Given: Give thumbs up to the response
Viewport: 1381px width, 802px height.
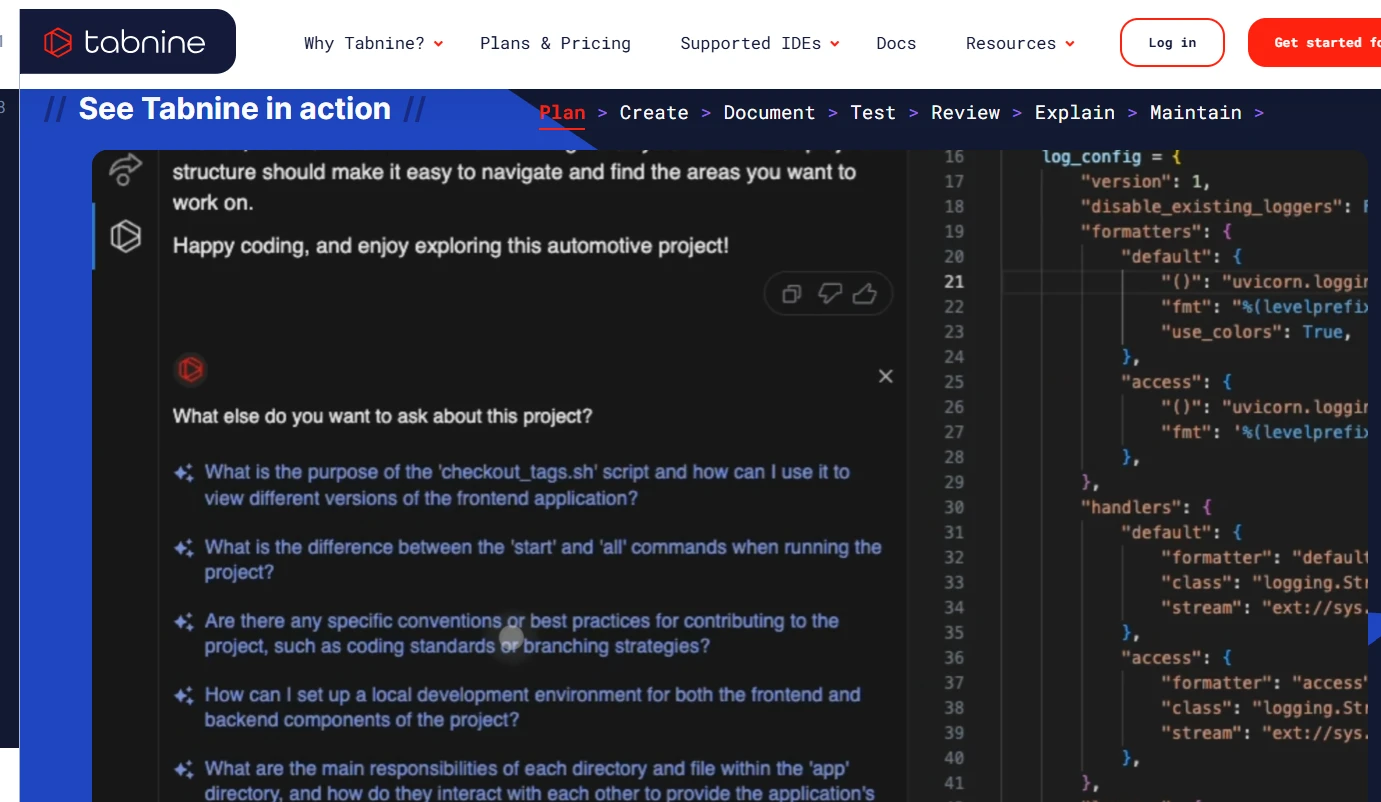Looking at the screenshot, I should 865,294.
